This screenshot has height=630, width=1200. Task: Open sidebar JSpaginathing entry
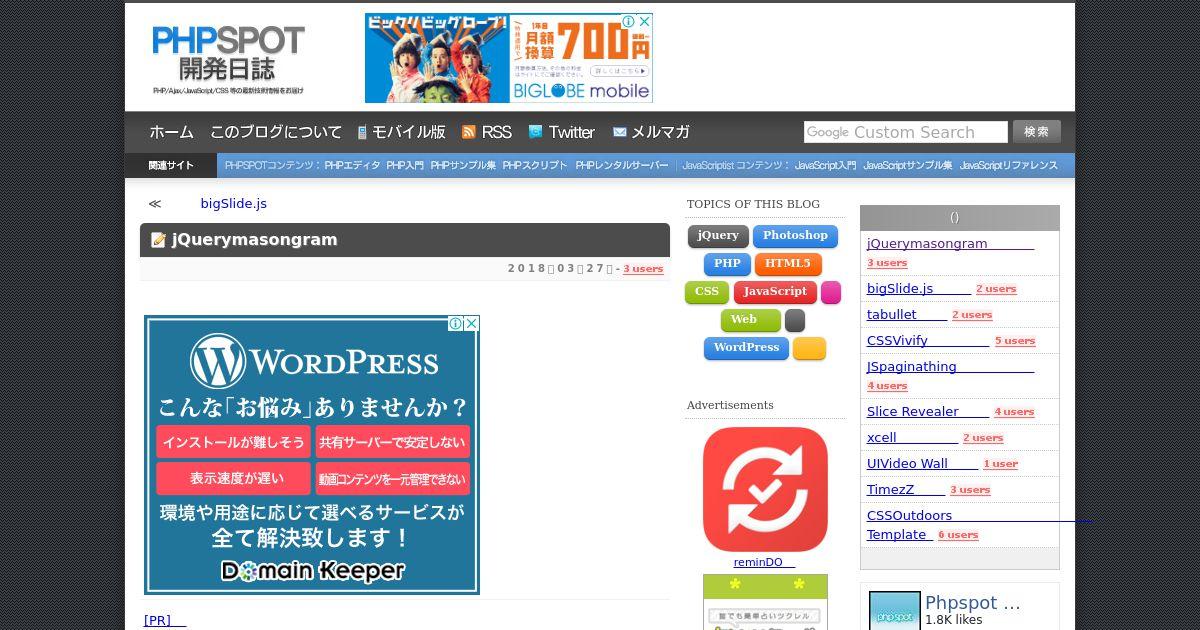[x=950, y=367]
